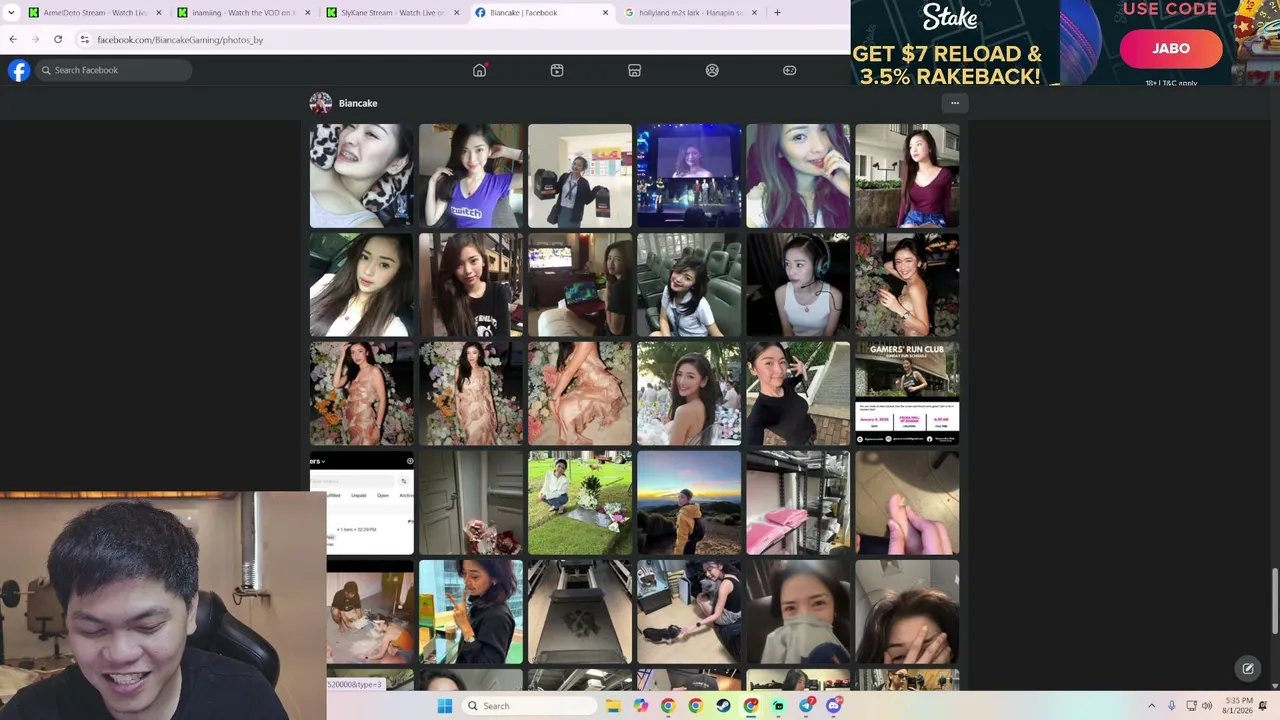Viewport: 1280px width, 720px height.
Task: Open the maroon top building photo
Action: point(907,176)
